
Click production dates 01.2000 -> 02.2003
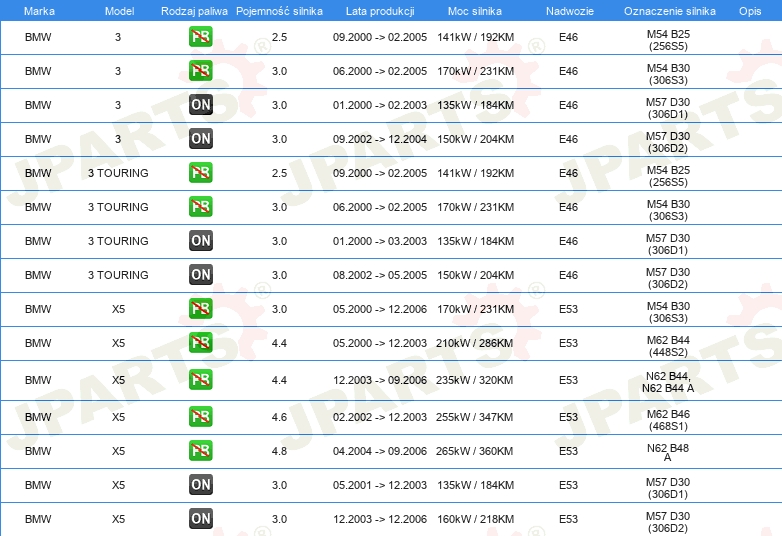pyautogui.click(x=380, y=105)
